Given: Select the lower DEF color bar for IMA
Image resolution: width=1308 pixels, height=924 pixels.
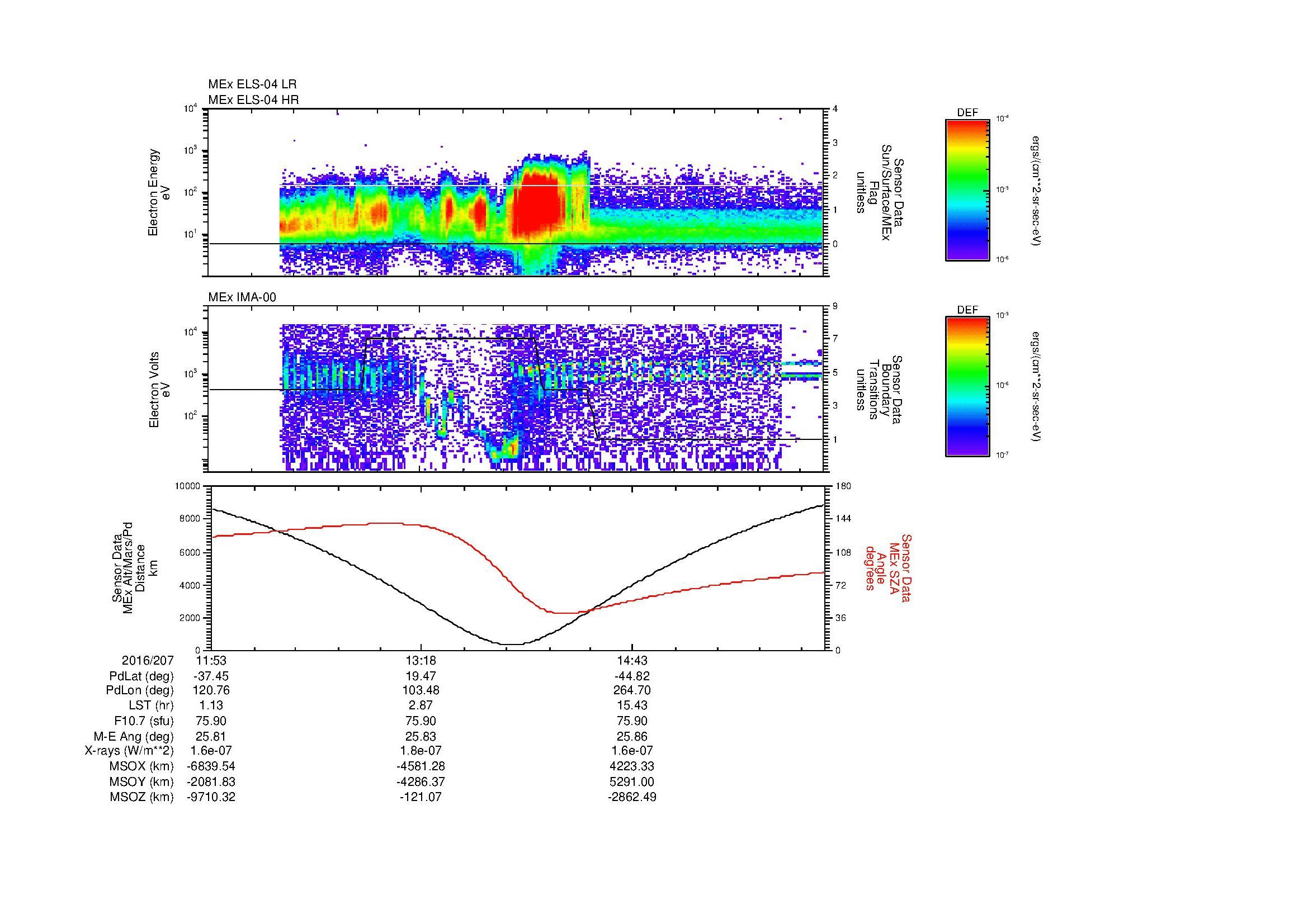Looking at the screenshot, I should [x=967, y=387].
